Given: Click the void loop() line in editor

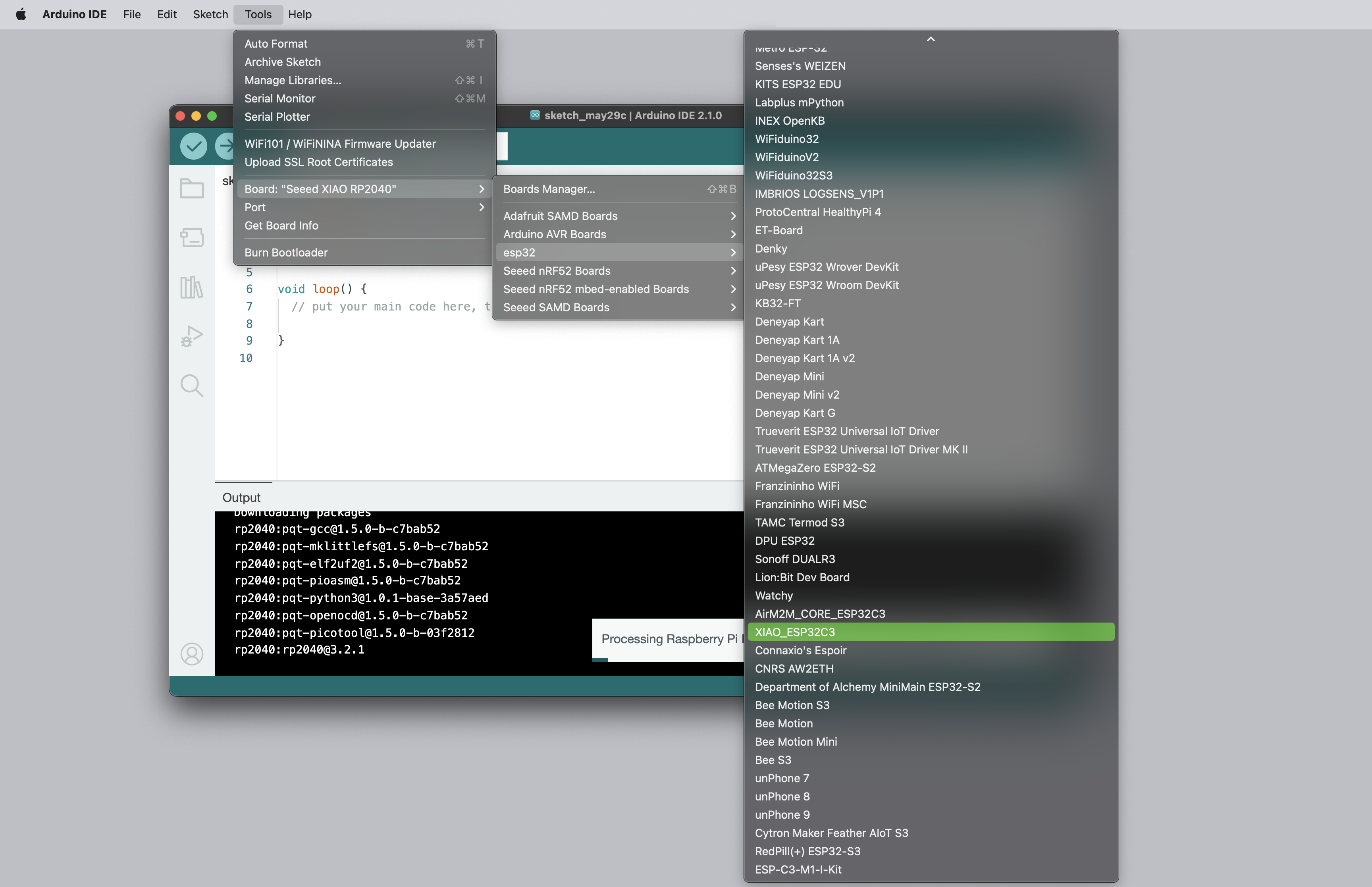Looking at the screenshot, I should [x=322, y=289].
